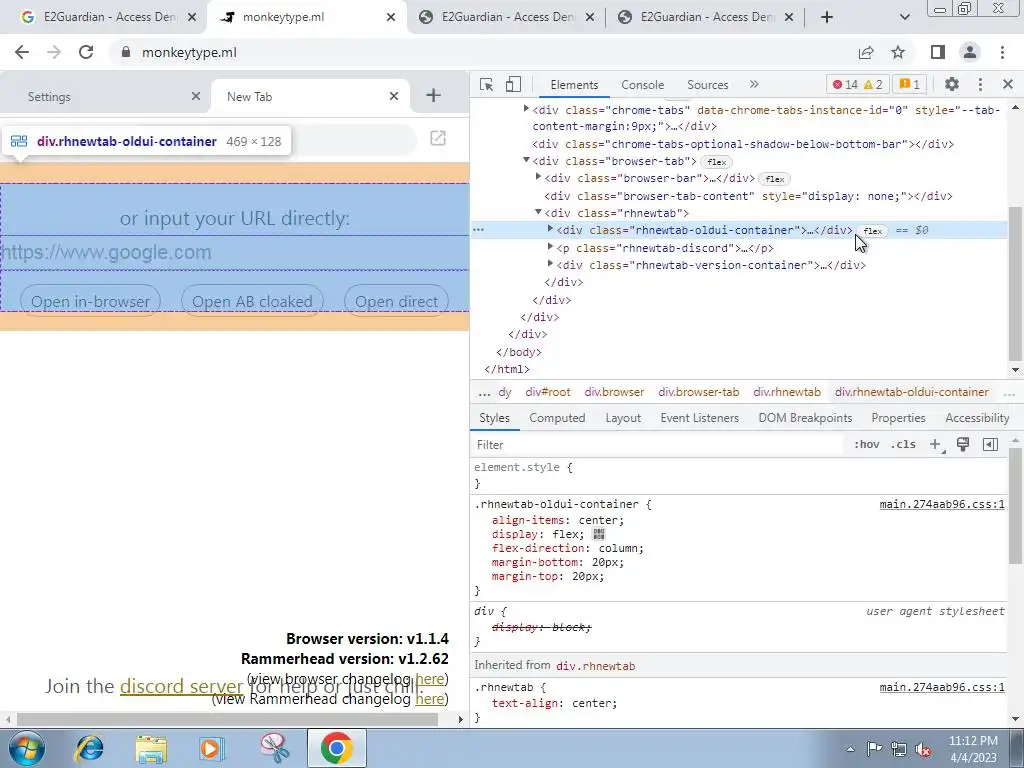Add new style rule plus icon

pos(935,444)
